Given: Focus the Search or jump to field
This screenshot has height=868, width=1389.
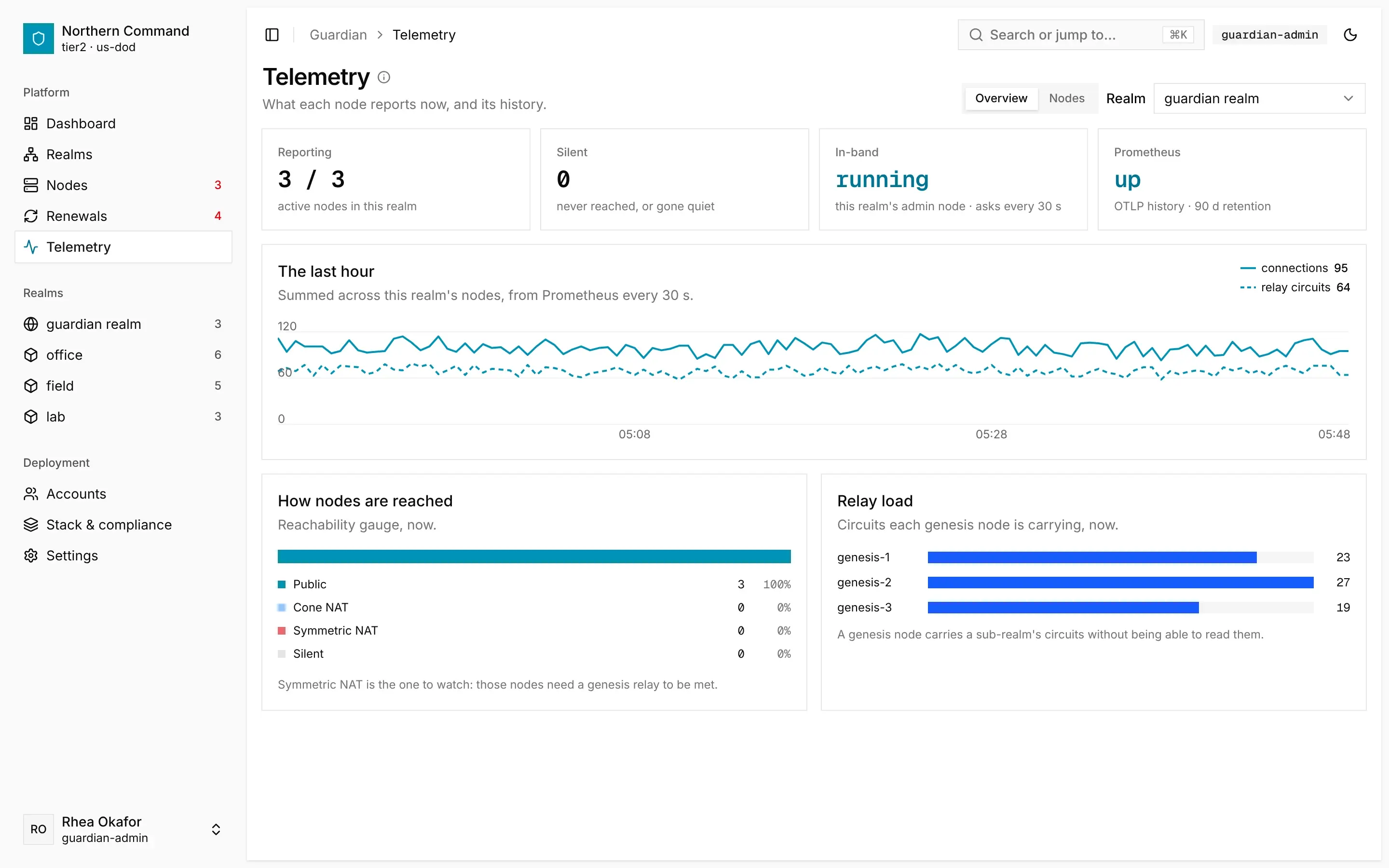Looking at the screenshot, I should 1081,35.
